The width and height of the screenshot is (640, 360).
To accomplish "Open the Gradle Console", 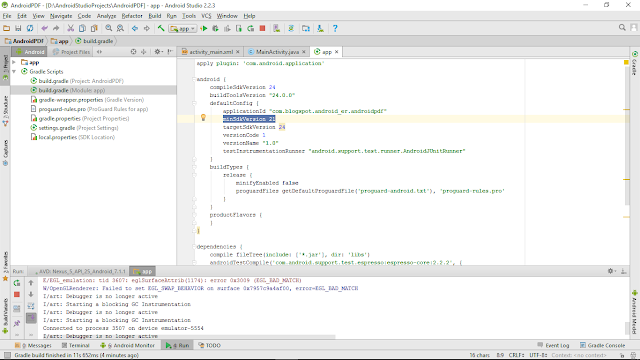I will click(602, 345).
